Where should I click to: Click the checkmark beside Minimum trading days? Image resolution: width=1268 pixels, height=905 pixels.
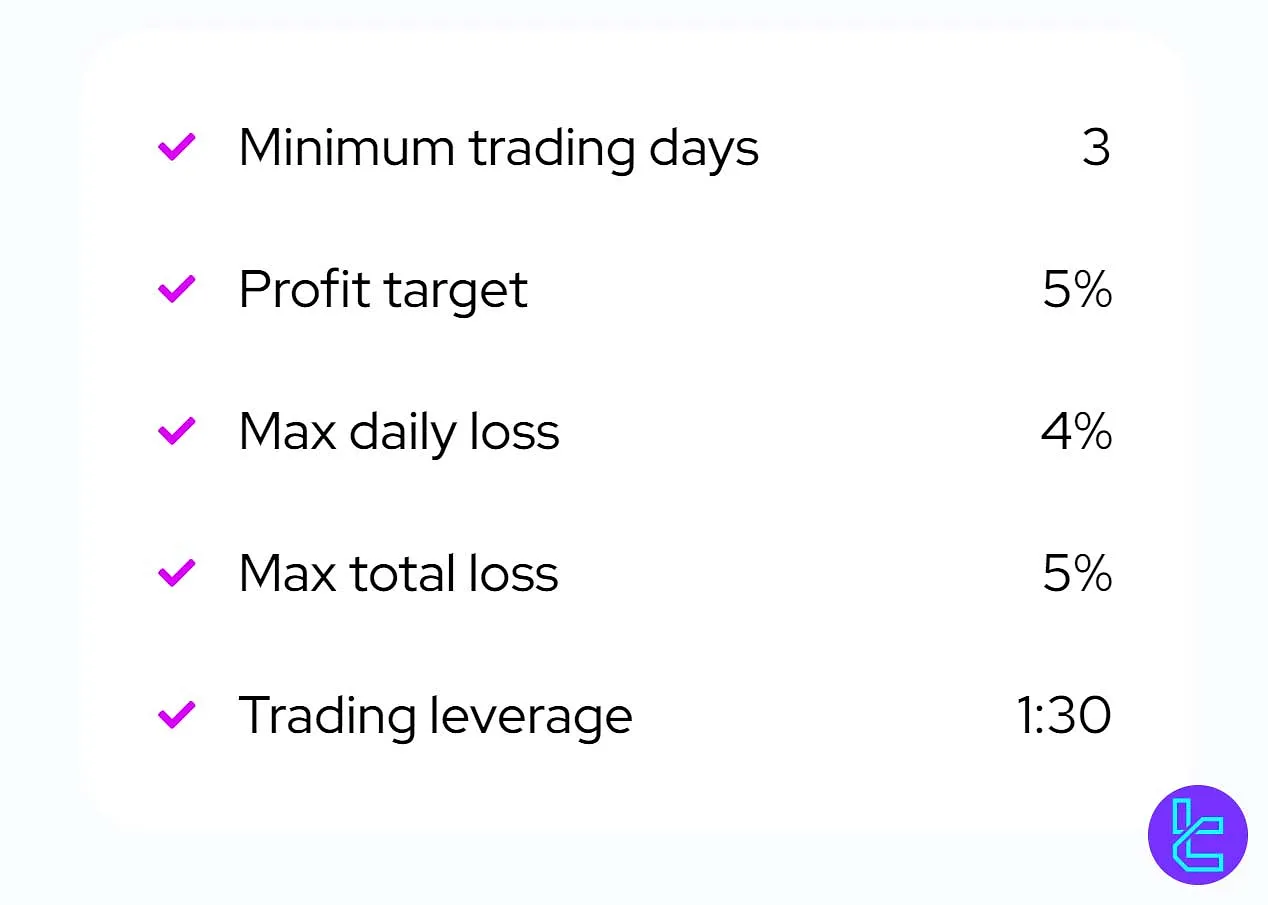coord(176,148)
